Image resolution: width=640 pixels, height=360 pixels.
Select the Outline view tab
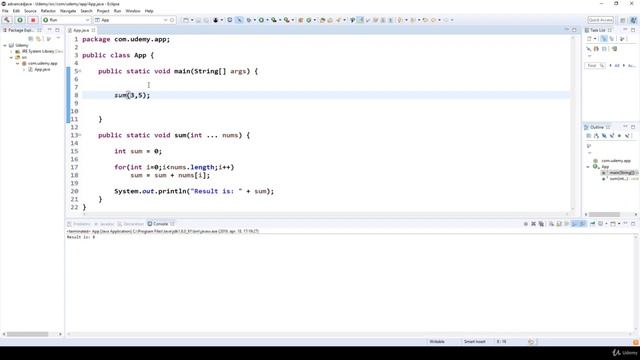596,127
